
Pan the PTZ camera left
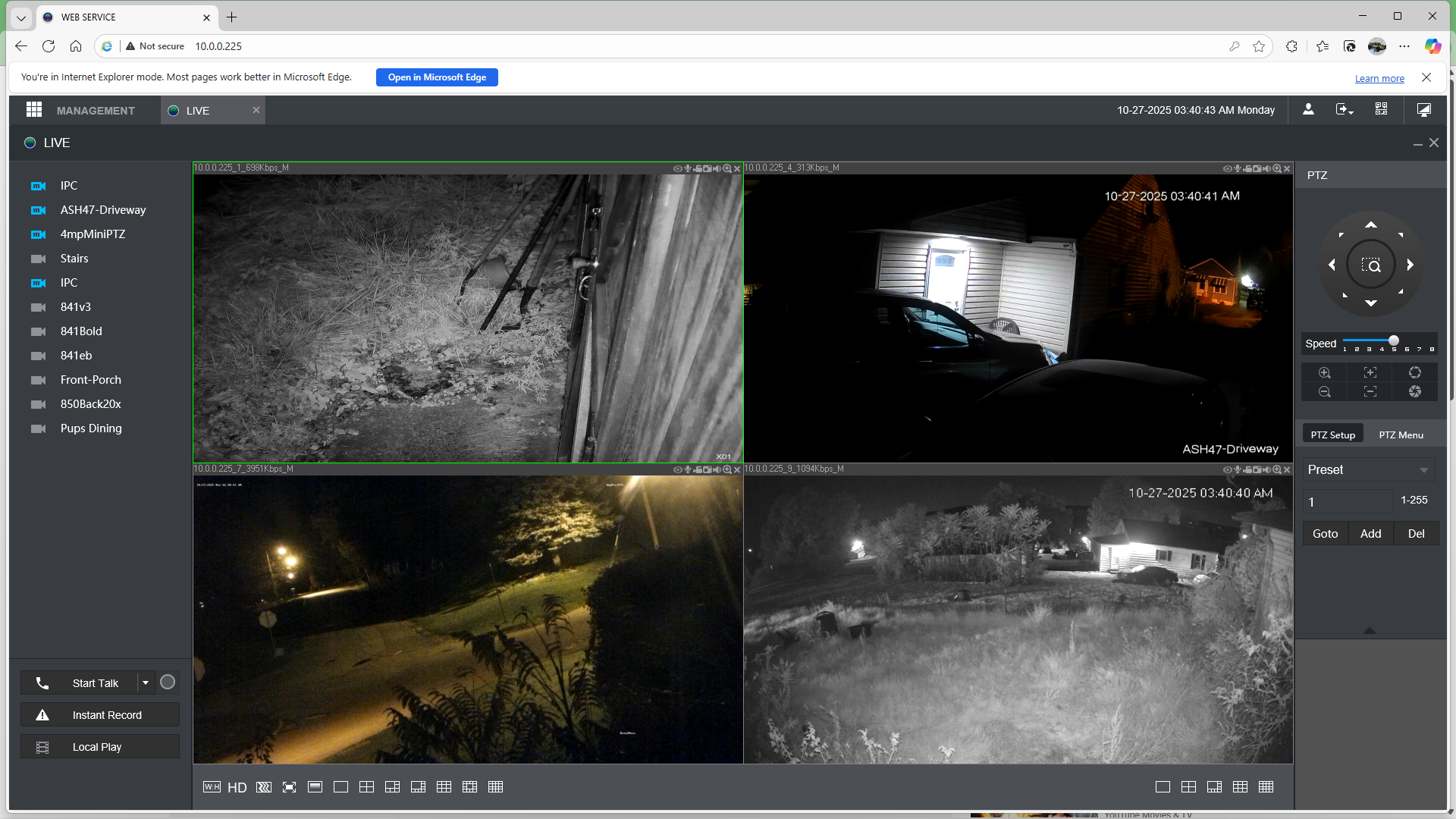[x=1332, y=265]
